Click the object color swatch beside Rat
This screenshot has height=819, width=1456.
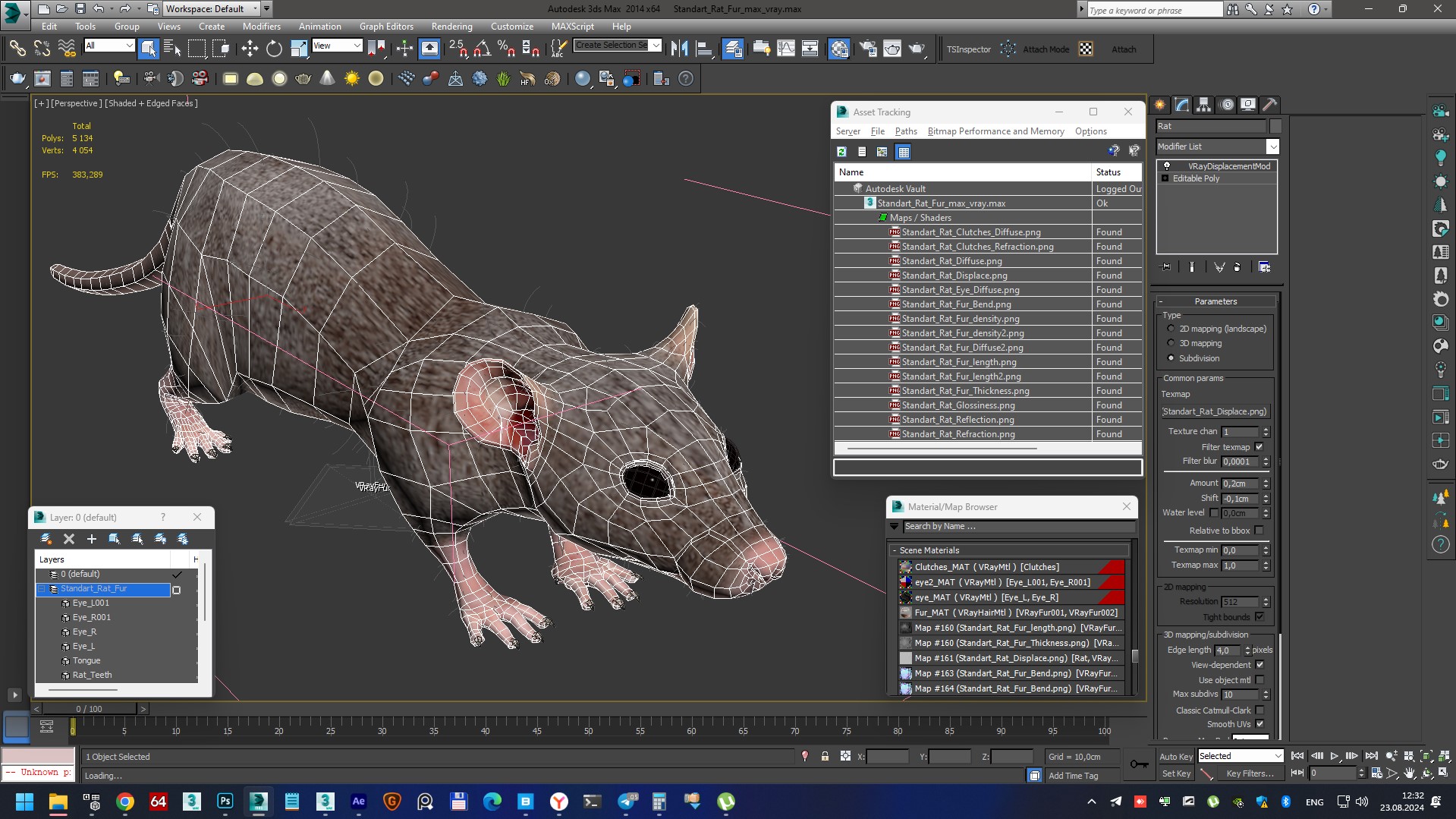pyautogui.click(x=1275, y=126)
